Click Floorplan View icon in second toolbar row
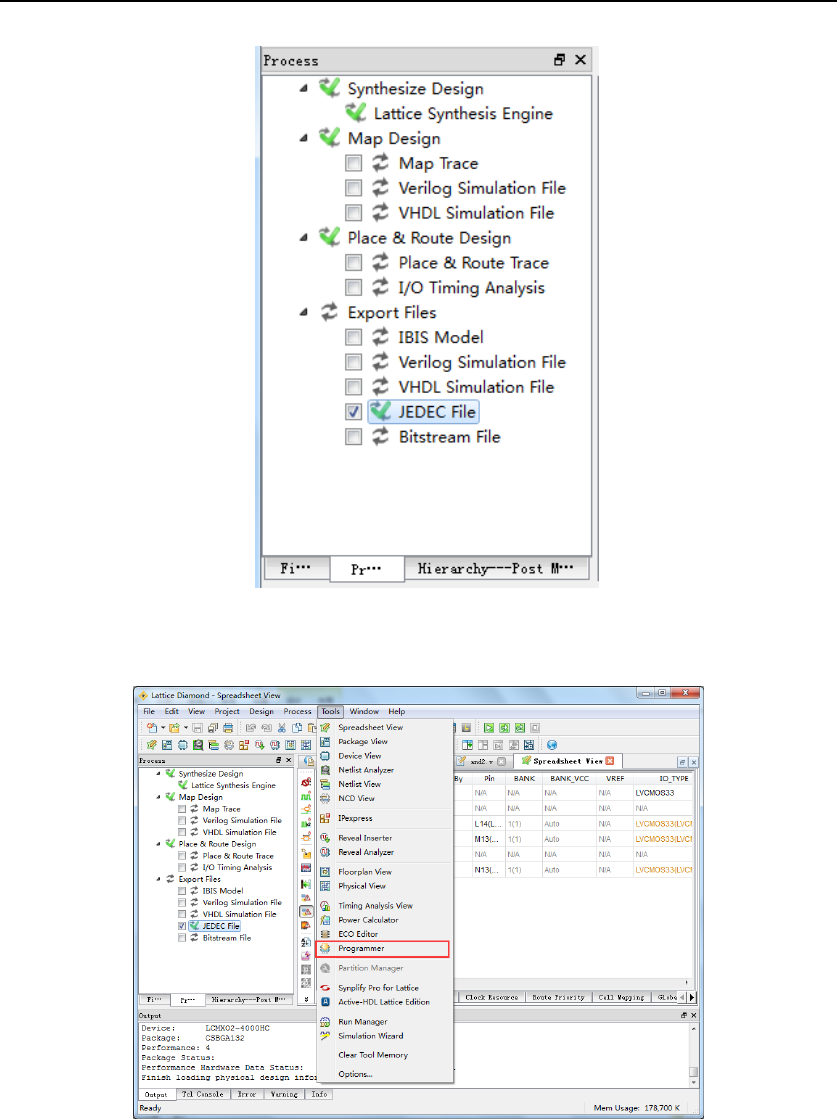Image resolution: width=837 pixels, height=1119 pixels. pos(290,744)
